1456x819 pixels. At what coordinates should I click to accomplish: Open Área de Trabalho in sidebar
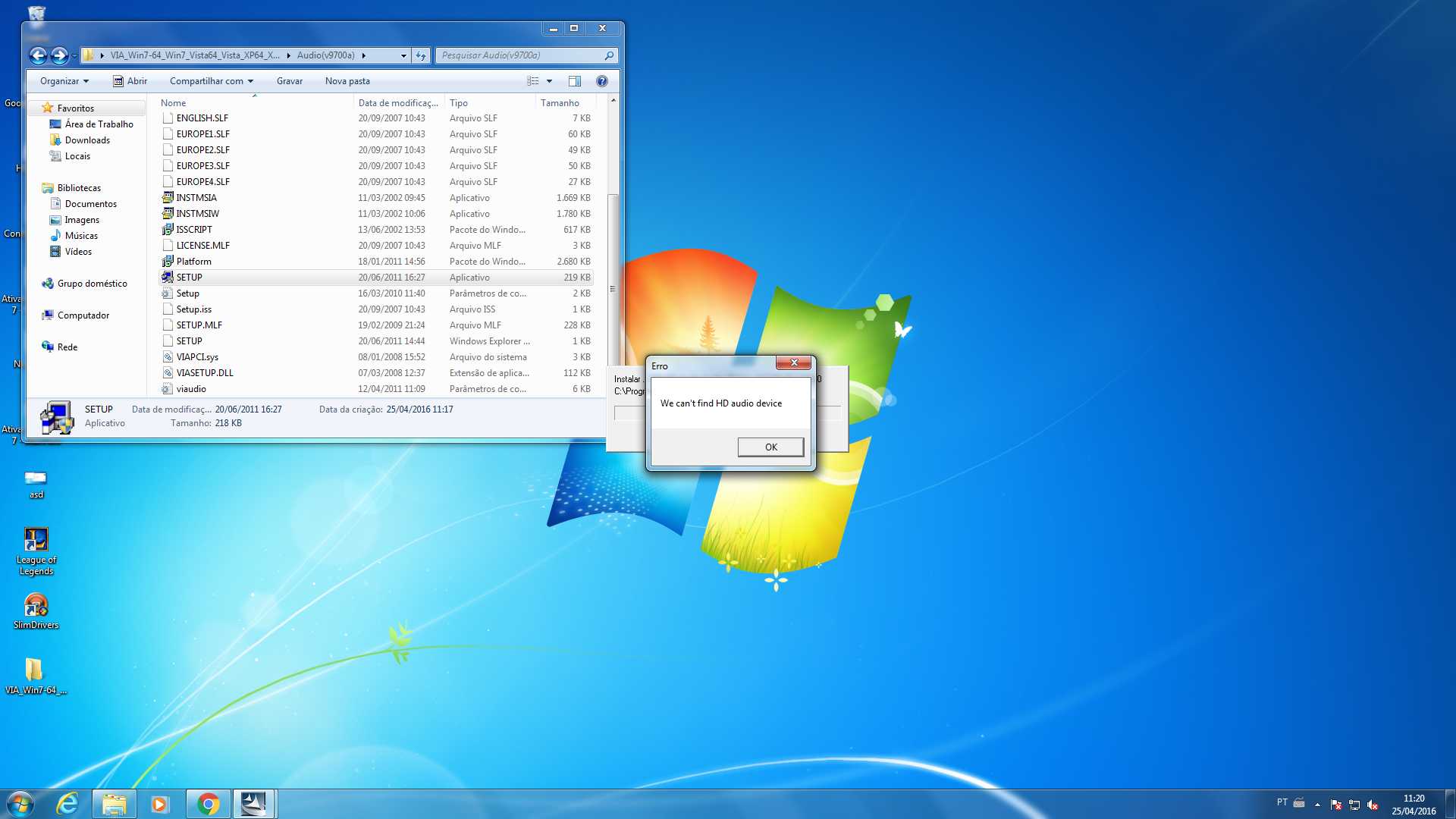click(x=99, y=124)
